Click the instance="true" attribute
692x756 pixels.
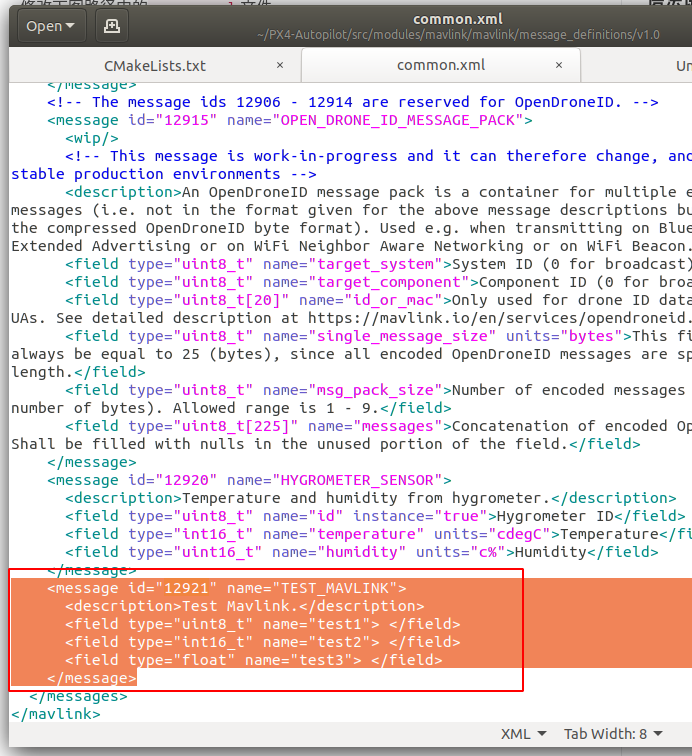click(420, 516)
